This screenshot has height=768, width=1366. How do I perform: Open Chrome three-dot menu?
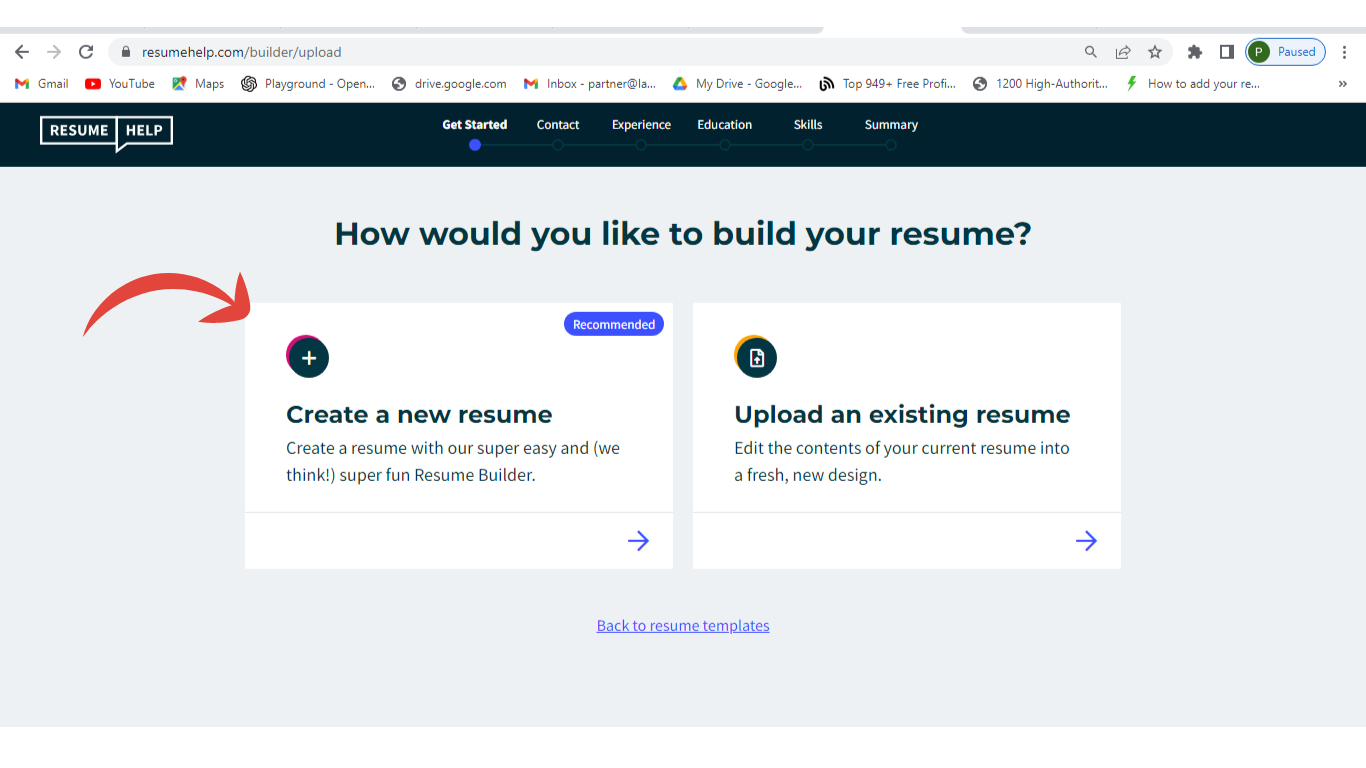[x=1344, y=52]
